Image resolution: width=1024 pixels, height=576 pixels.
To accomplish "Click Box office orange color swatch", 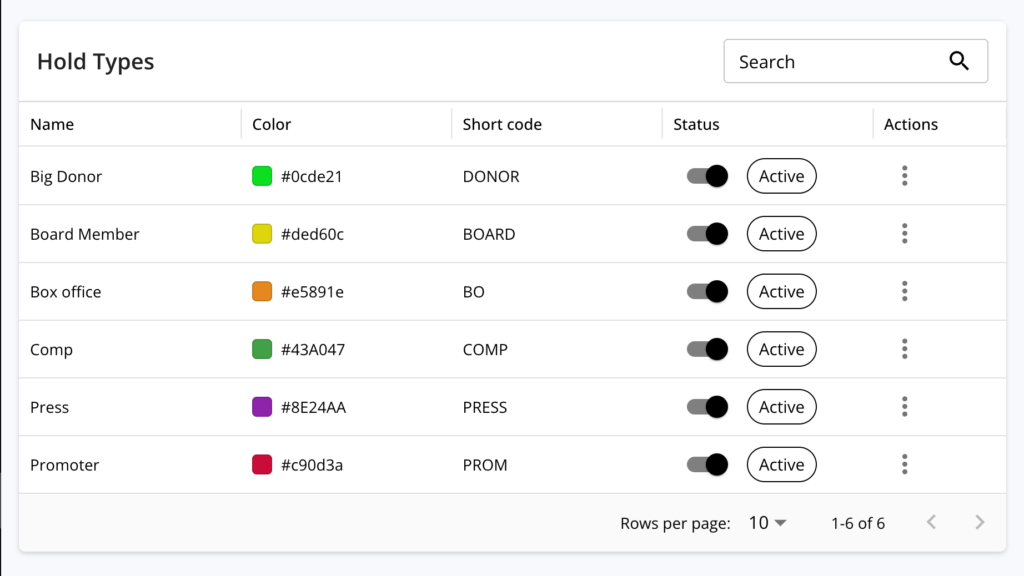I will [262, 291].
